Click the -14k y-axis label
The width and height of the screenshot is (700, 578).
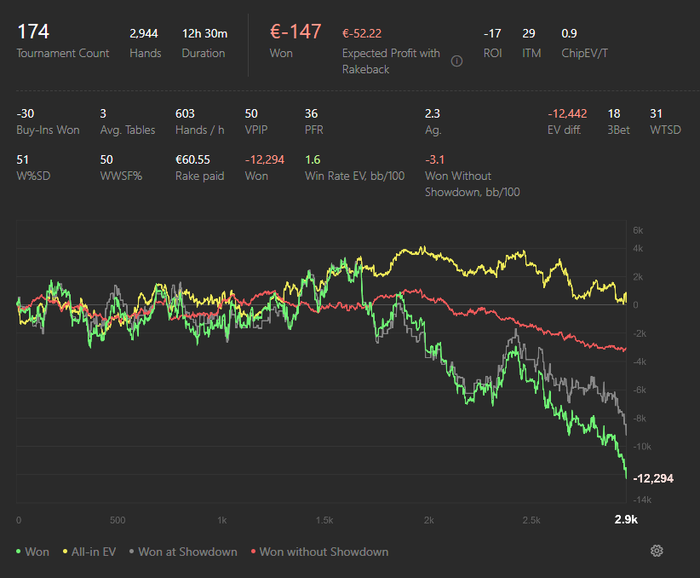point(642,500)
